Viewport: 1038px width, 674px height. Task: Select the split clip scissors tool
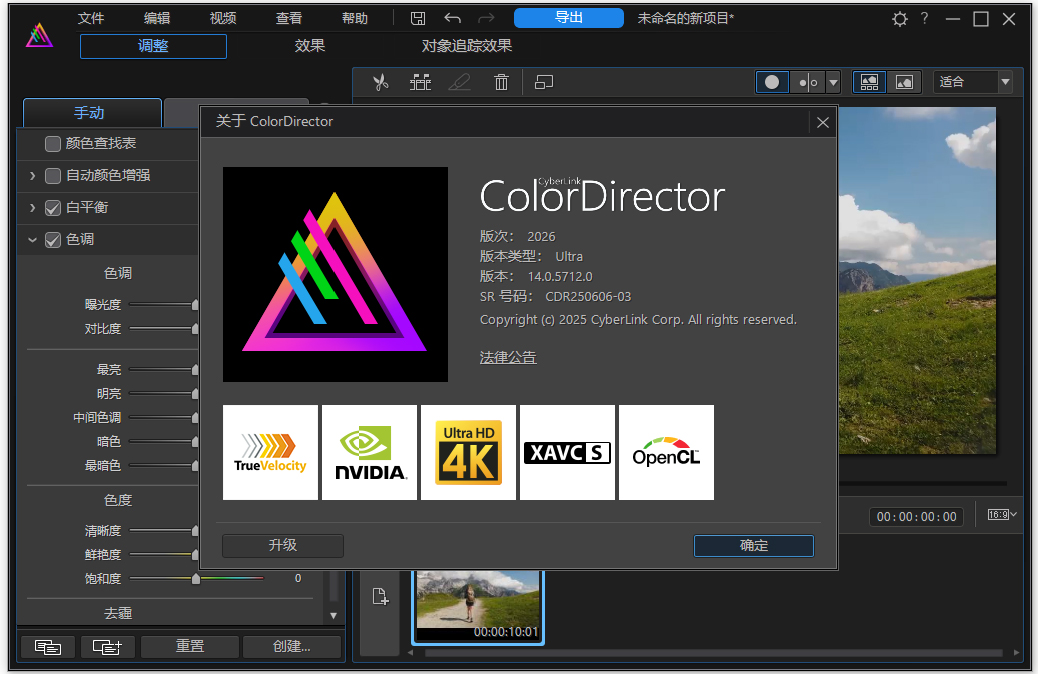click(x=380, y=82)
